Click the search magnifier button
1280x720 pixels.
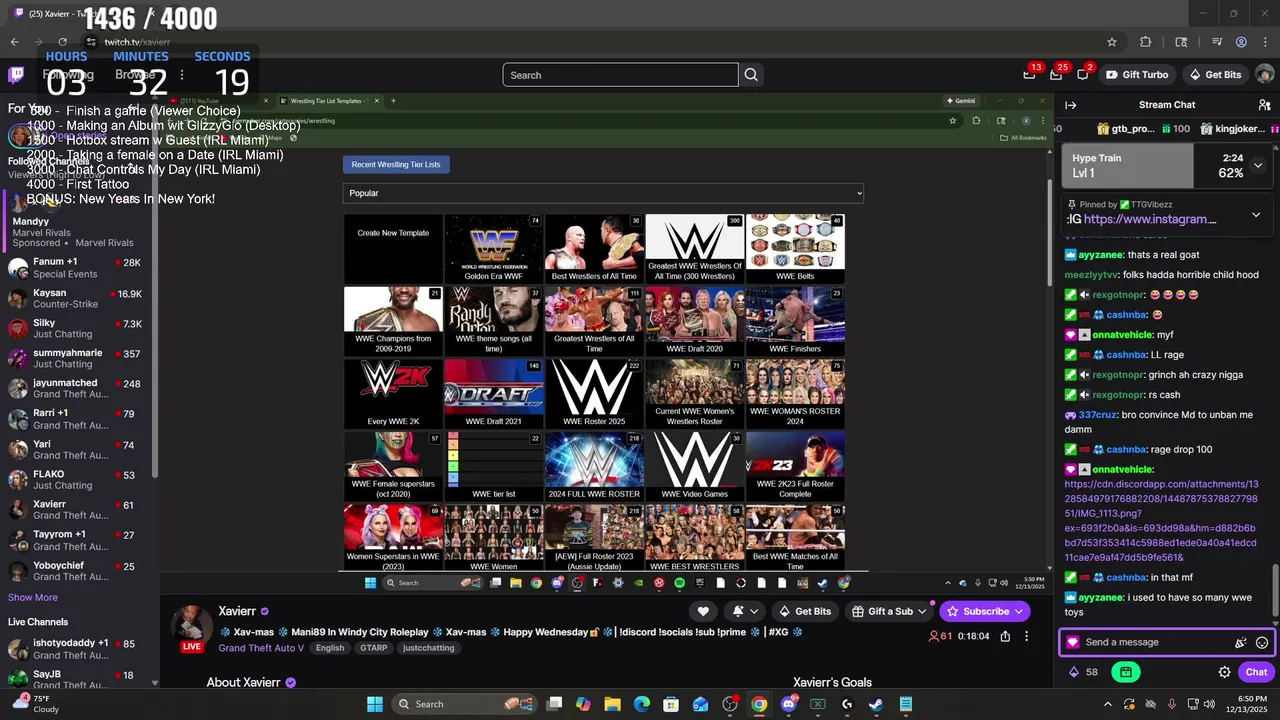tap(751, 75)
